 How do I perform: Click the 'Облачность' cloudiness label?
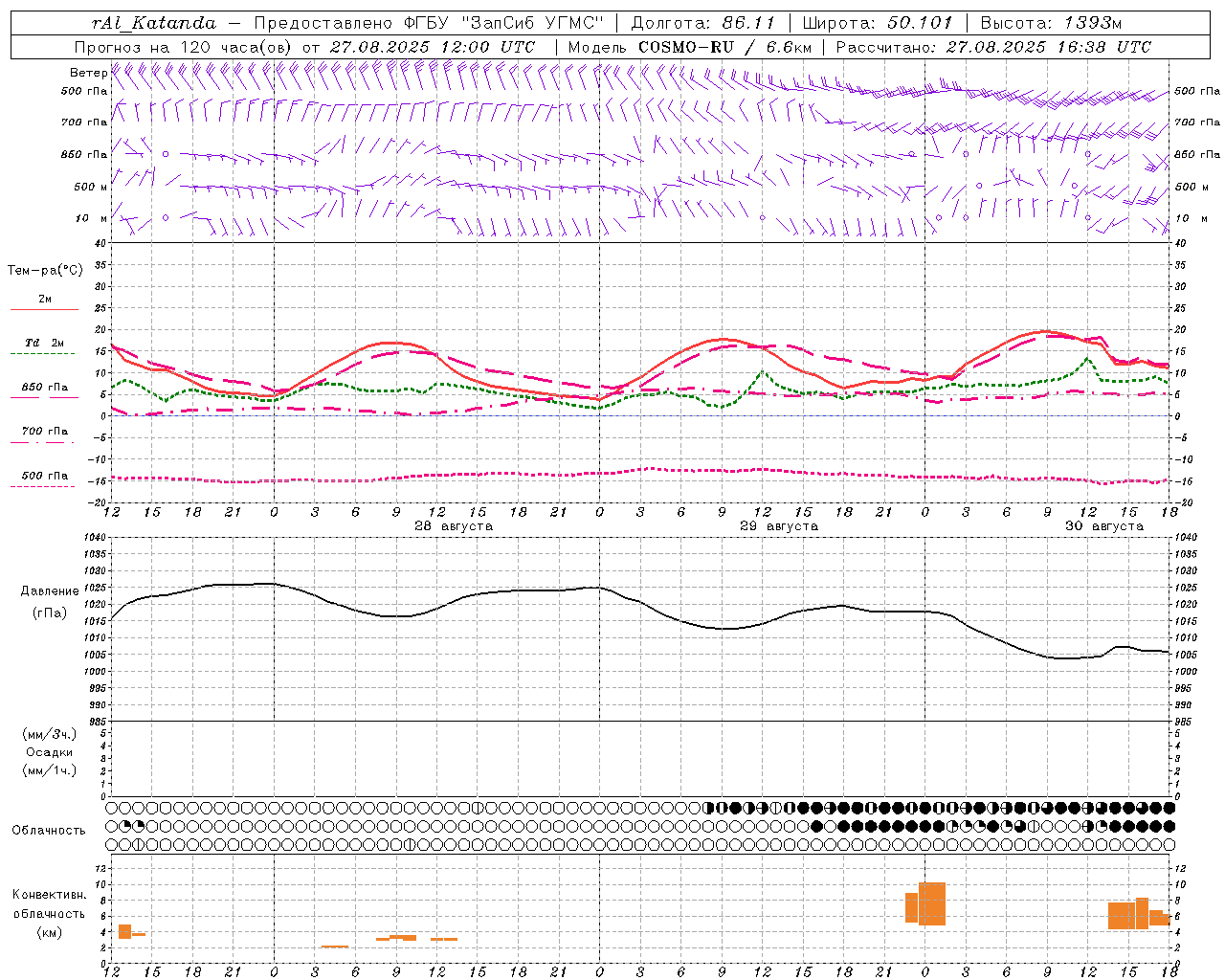click(49, 831)
